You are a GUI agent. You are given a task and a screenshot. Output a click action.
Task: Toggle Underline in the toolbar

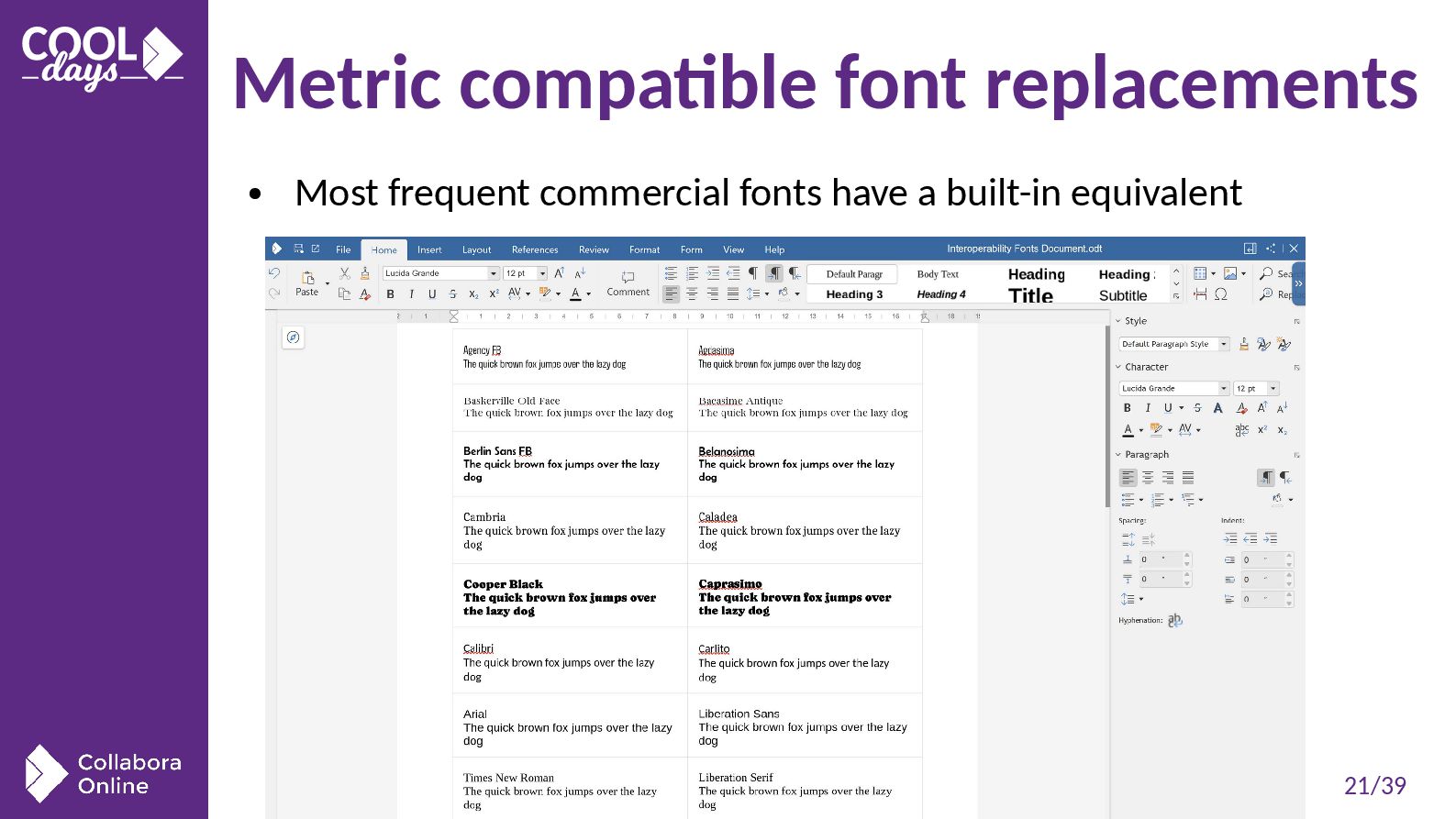click(432, 294)
